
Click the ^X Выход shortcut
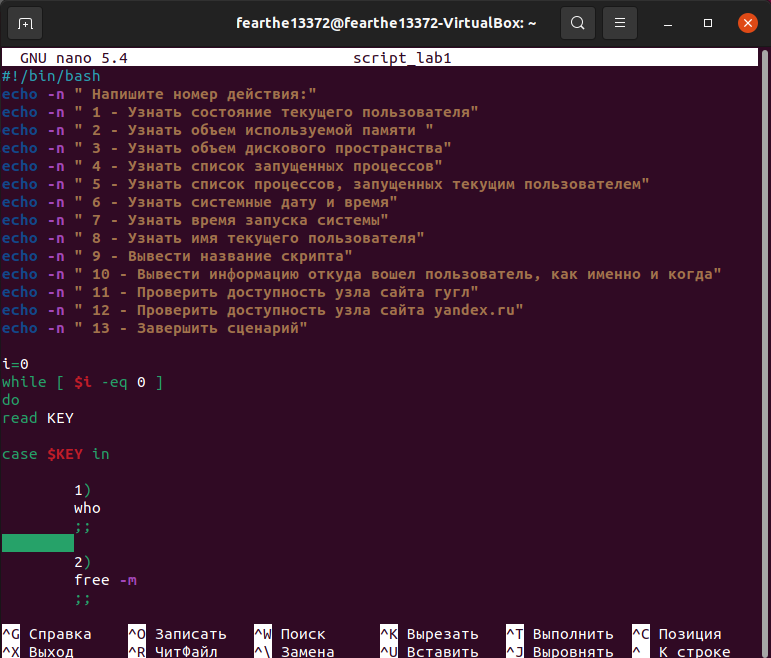[38, 651]
